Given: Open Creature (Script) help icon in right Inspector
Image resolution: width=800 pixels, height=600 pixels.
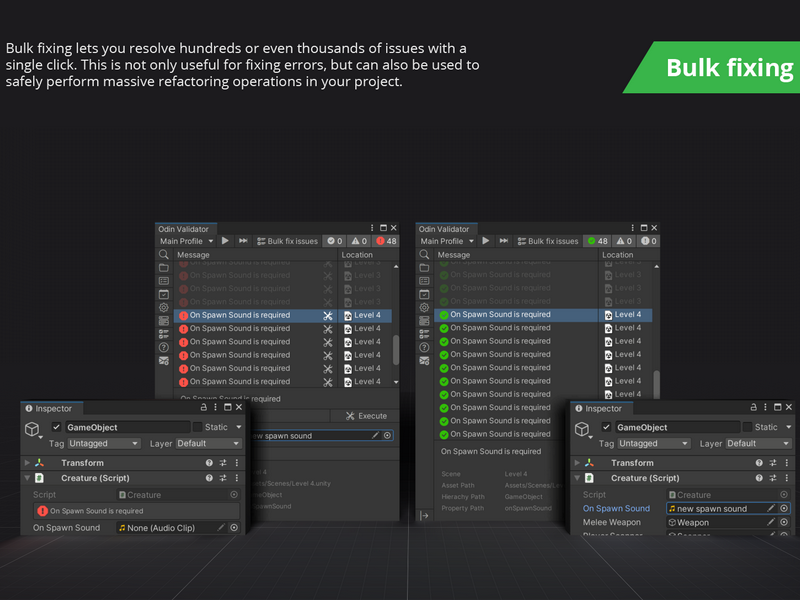Looking at the screenshot, I should point(759,478).
